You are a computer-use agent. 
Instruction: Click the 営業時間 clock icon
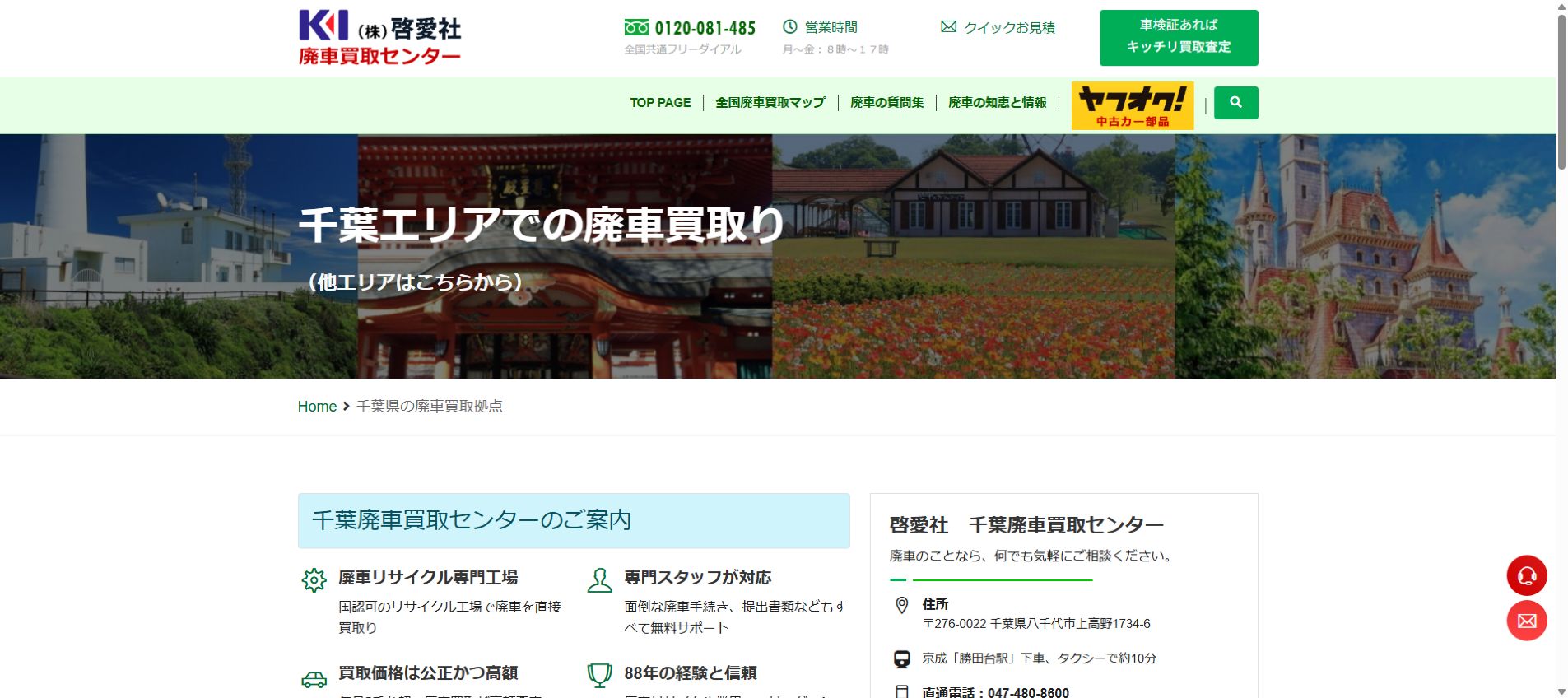tap(790, 26)
